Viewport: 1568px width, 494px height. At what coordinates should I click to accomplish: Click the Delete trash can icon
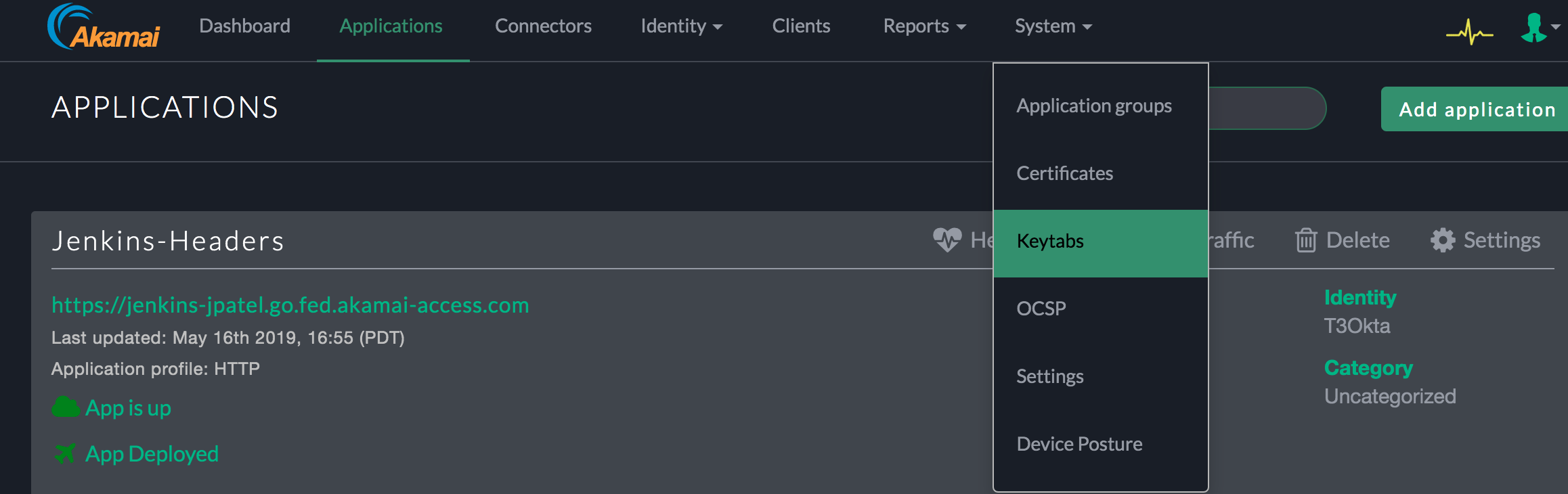(x=1306, y=240)
